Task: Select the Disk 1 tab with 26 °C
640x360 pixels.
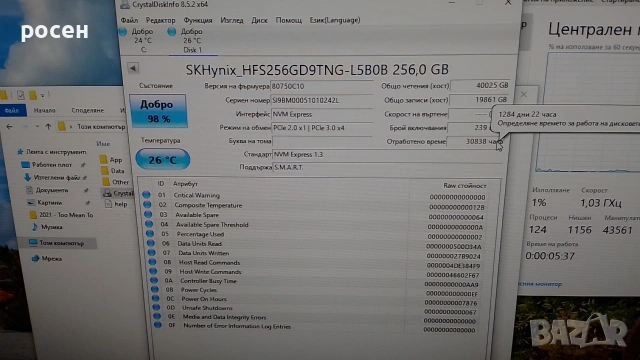Action: pyautogui.click(x=192, y=40)
